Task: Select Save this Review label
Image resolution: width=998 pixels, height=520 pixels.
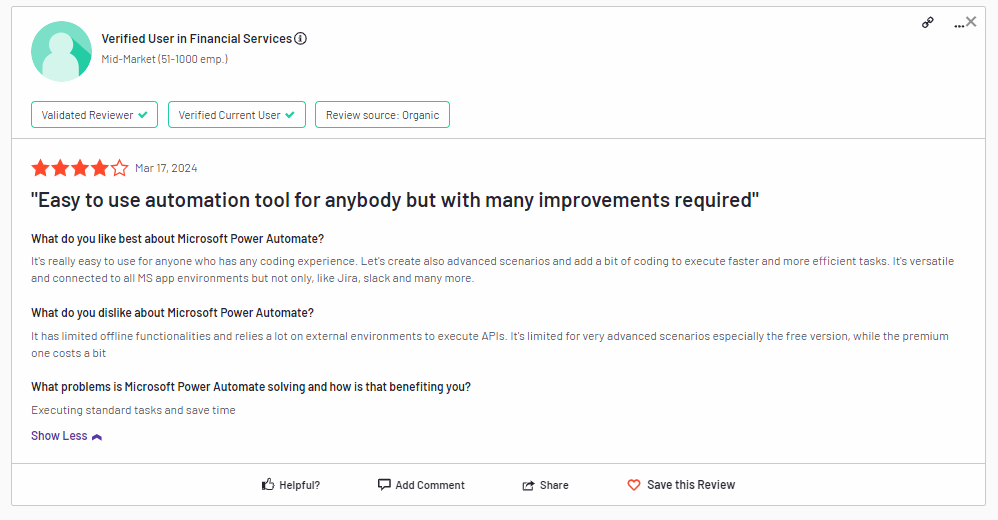Action: click(691, 485)
